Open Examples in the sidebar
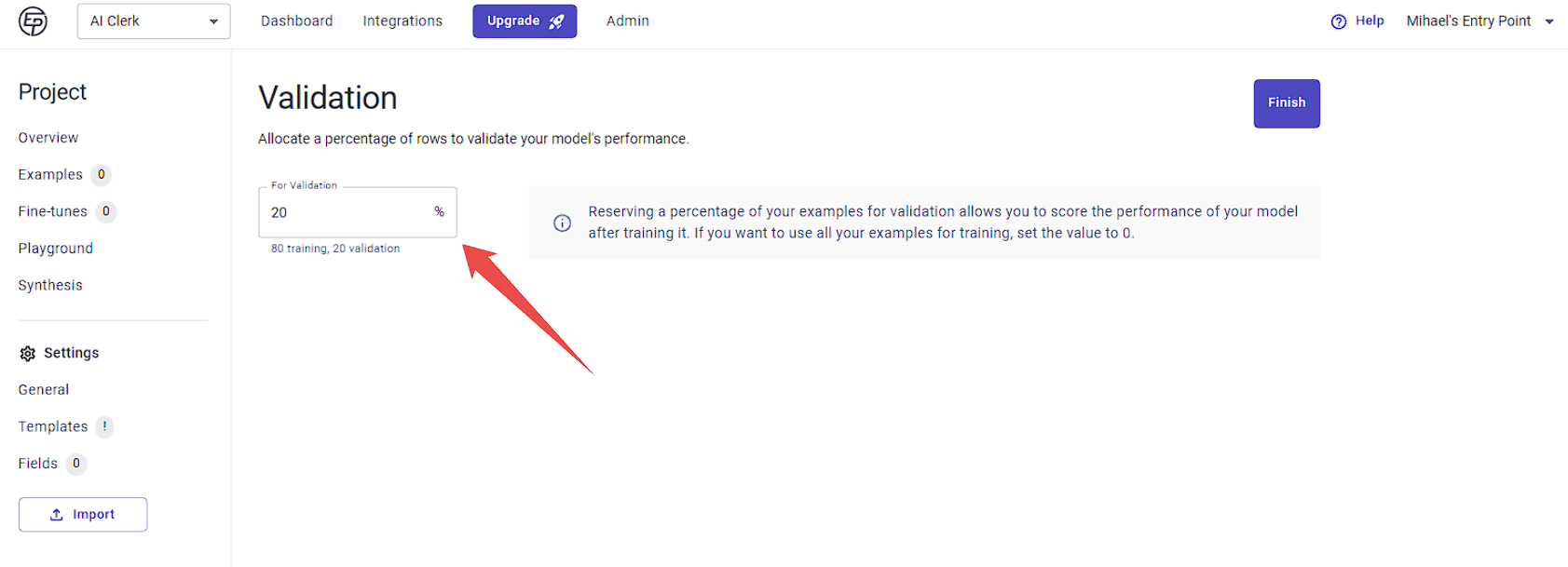Screen dimensions: 1568x567 pyautogui.click(x=50, y=174)
